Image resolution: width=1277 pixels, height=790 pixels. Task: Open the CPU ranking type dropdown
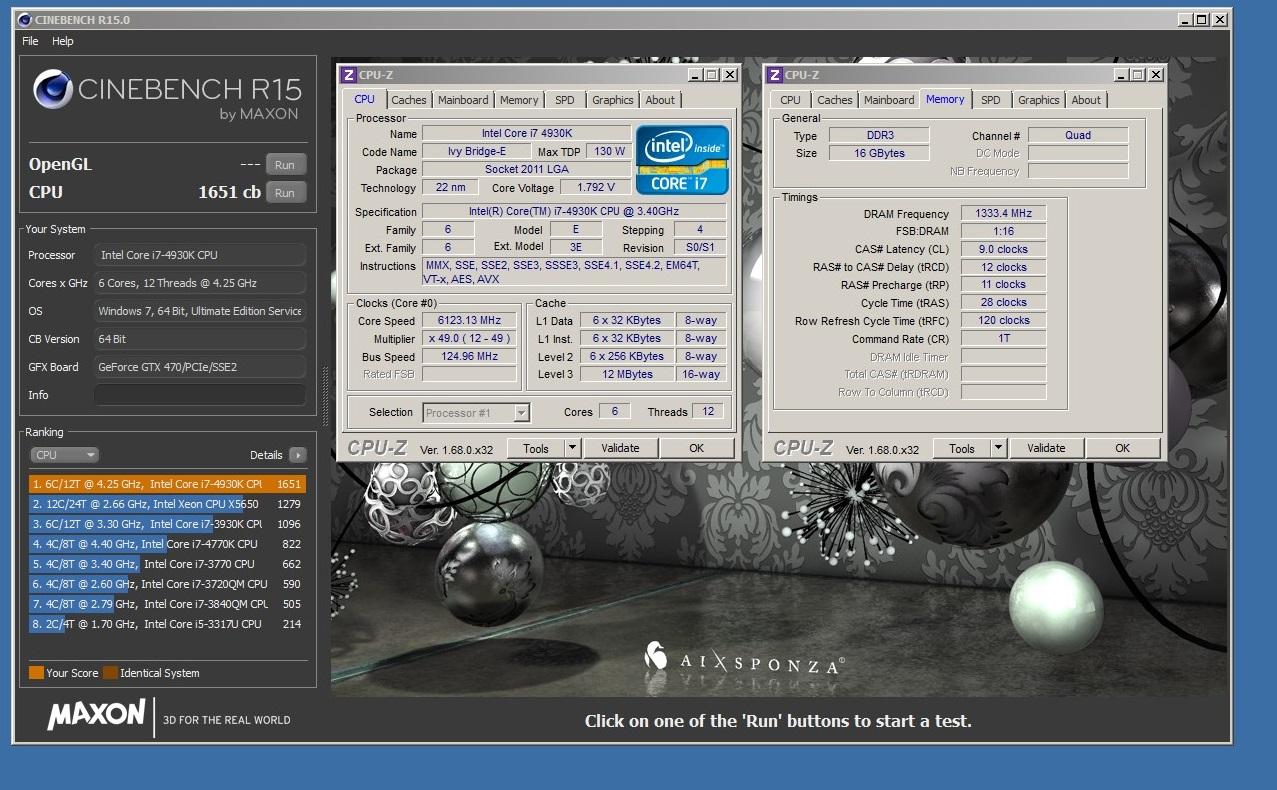click(65, 455)
